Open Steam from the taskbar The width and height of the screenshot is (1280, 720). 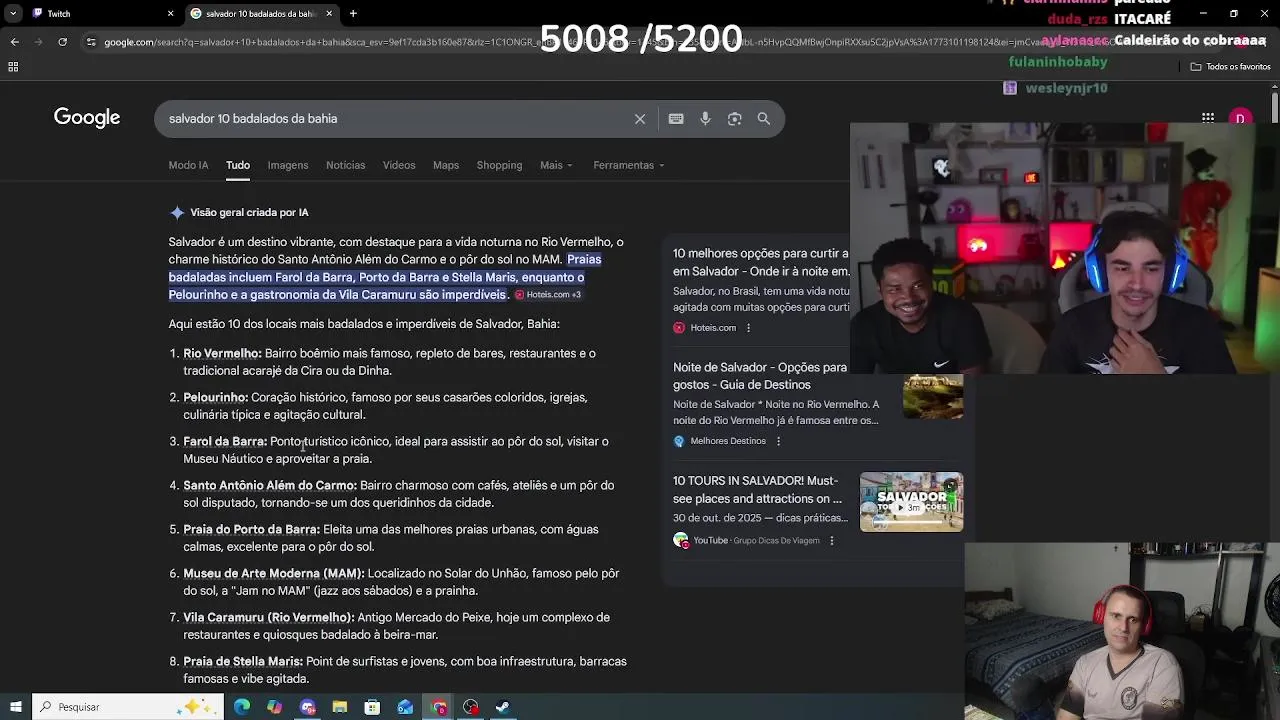[503, 707]
